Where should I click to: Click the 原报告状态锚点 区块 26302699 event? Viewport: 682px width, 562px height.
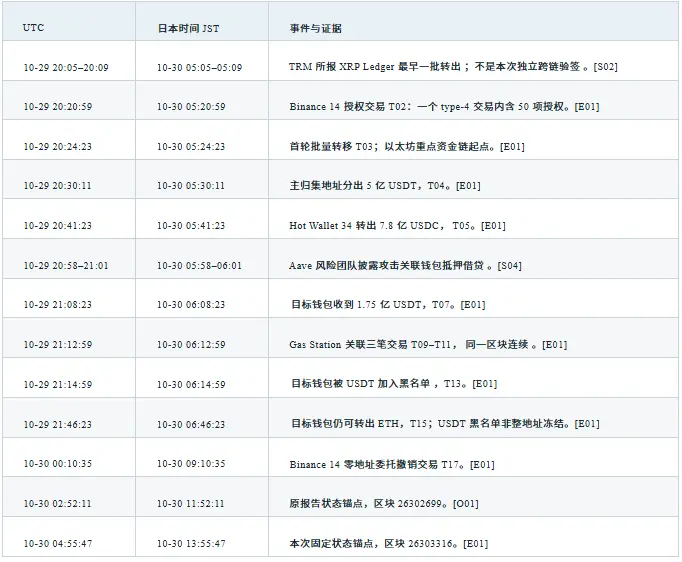384,504
